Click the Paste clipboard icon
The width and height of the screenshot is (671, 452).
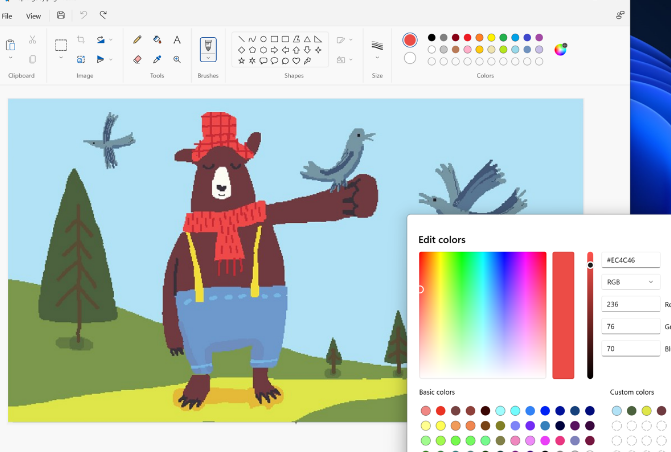coord(11,45)
